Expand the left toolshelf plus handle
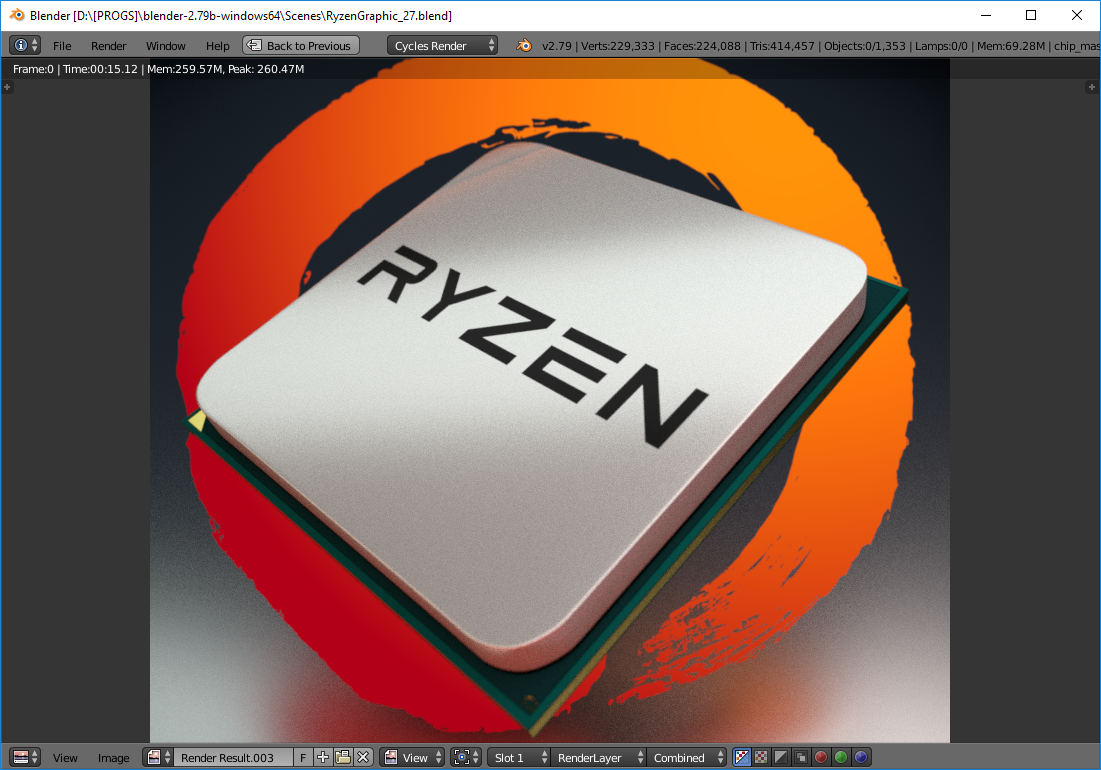 pyautogui.click(x=7, y=87)
